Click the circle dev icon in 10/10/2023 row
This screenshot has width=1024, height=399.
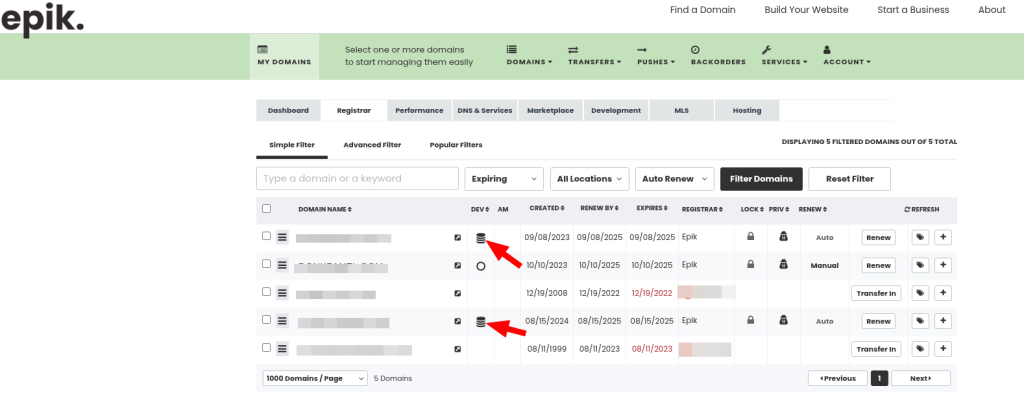click(481, 266)
